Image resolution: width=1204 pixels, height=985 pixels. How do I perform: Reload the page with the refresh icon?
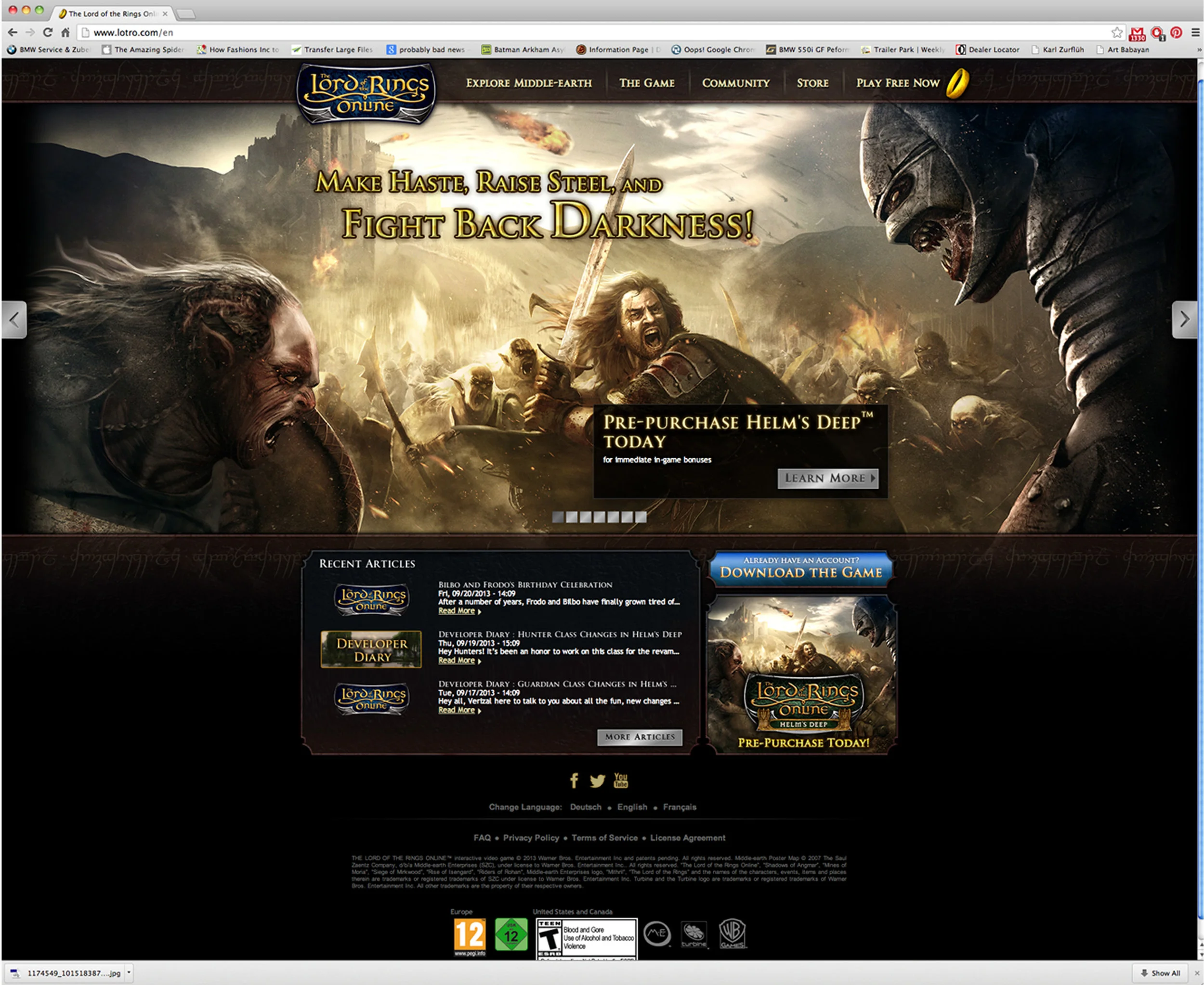point(48,32)
